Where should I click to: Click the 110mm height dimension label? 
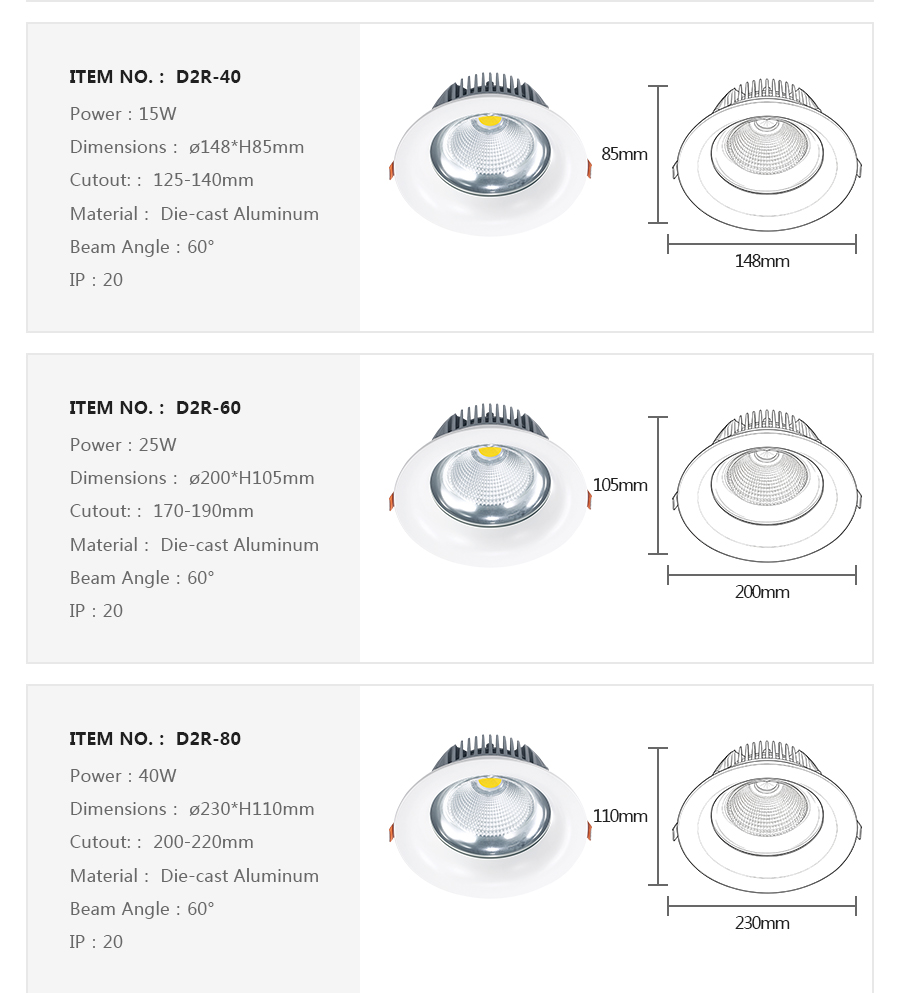[x=620, y=816]
